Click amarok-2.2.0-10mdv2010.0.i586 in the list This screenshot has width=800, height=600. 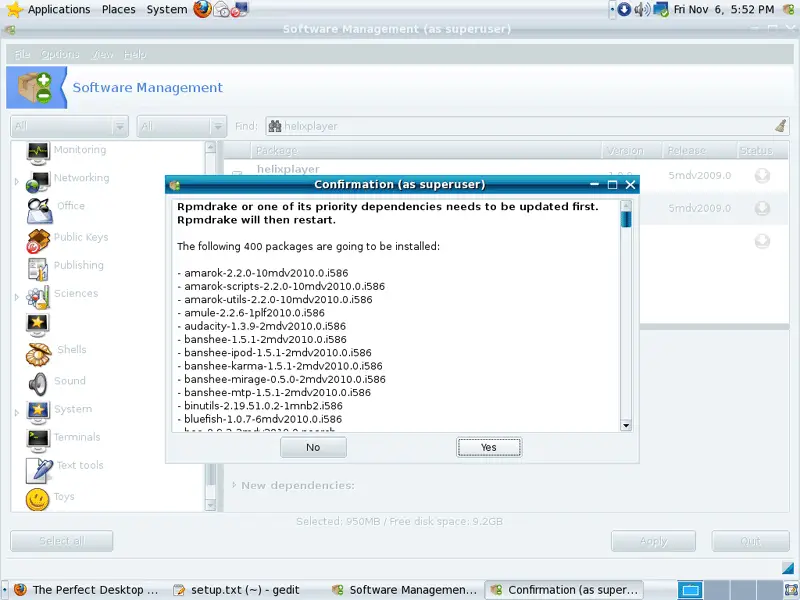coord(266,273)
